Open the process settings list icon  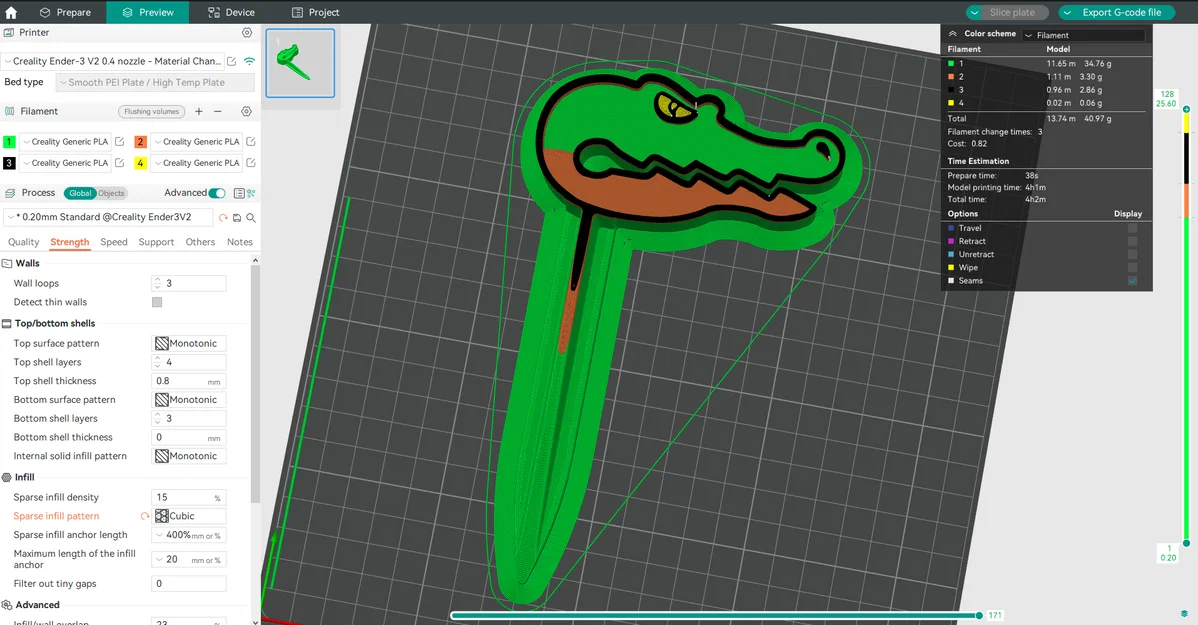(239, 193)
